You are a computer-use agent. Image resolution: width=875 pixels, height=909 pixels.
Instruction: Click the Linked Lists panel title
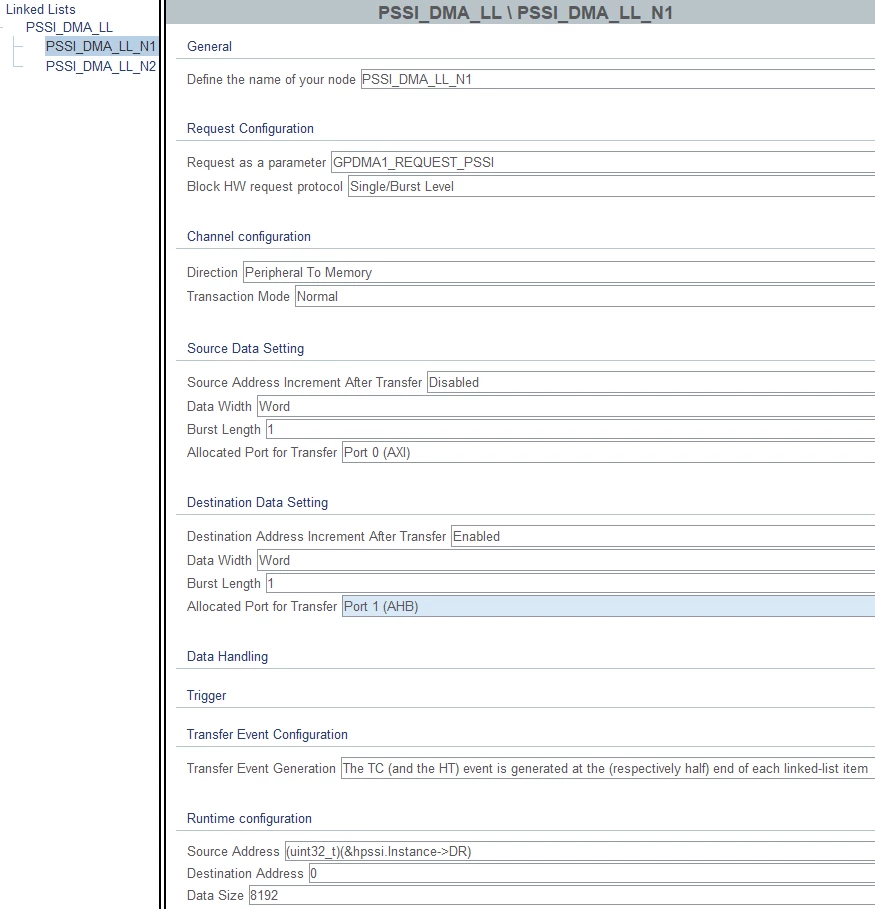tap(41, 9)
